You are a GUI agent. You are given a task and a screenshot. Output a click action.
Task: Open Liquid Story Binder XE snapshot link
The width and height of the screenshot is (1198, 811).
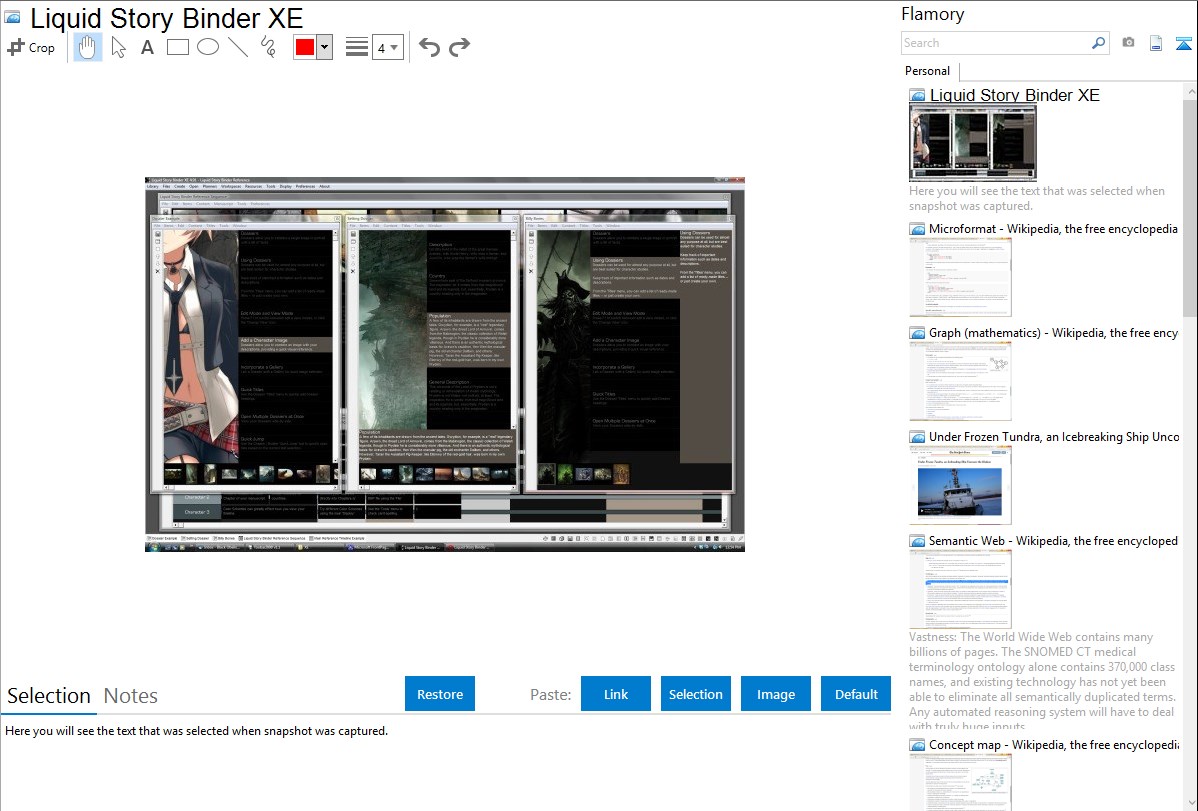[1015, 96]
